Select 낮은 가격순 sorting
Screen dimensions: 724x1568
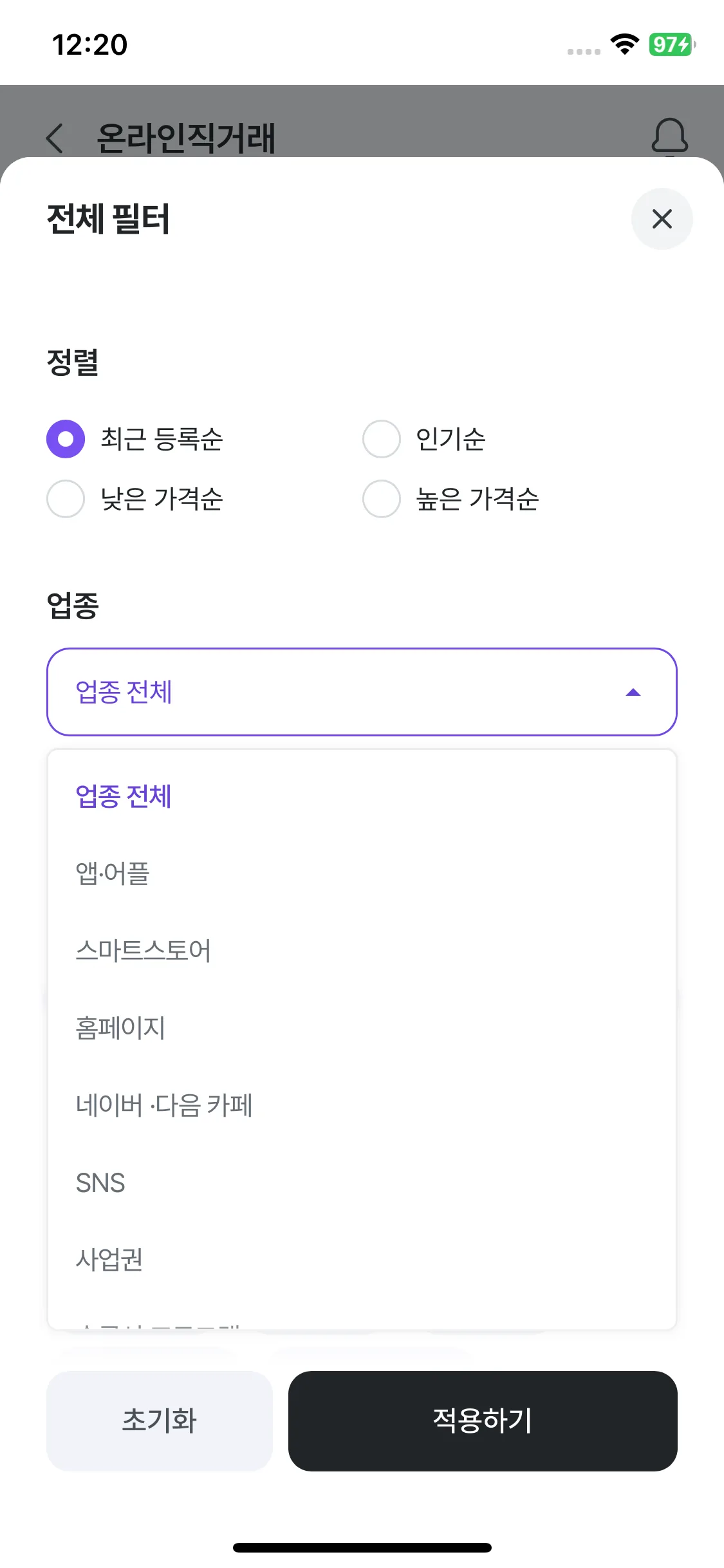[x=66, y=499]
